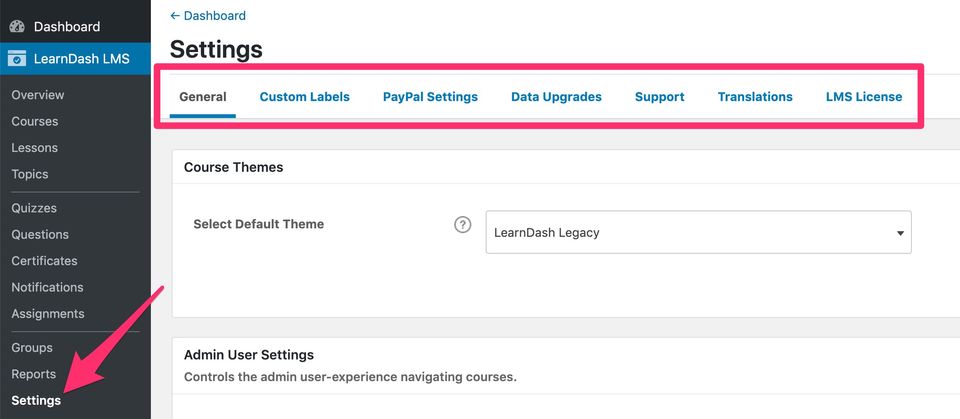Viewport: 960px width, 419px height.
Task: Select the Data Upgrades tab
Action: [556, 97]
